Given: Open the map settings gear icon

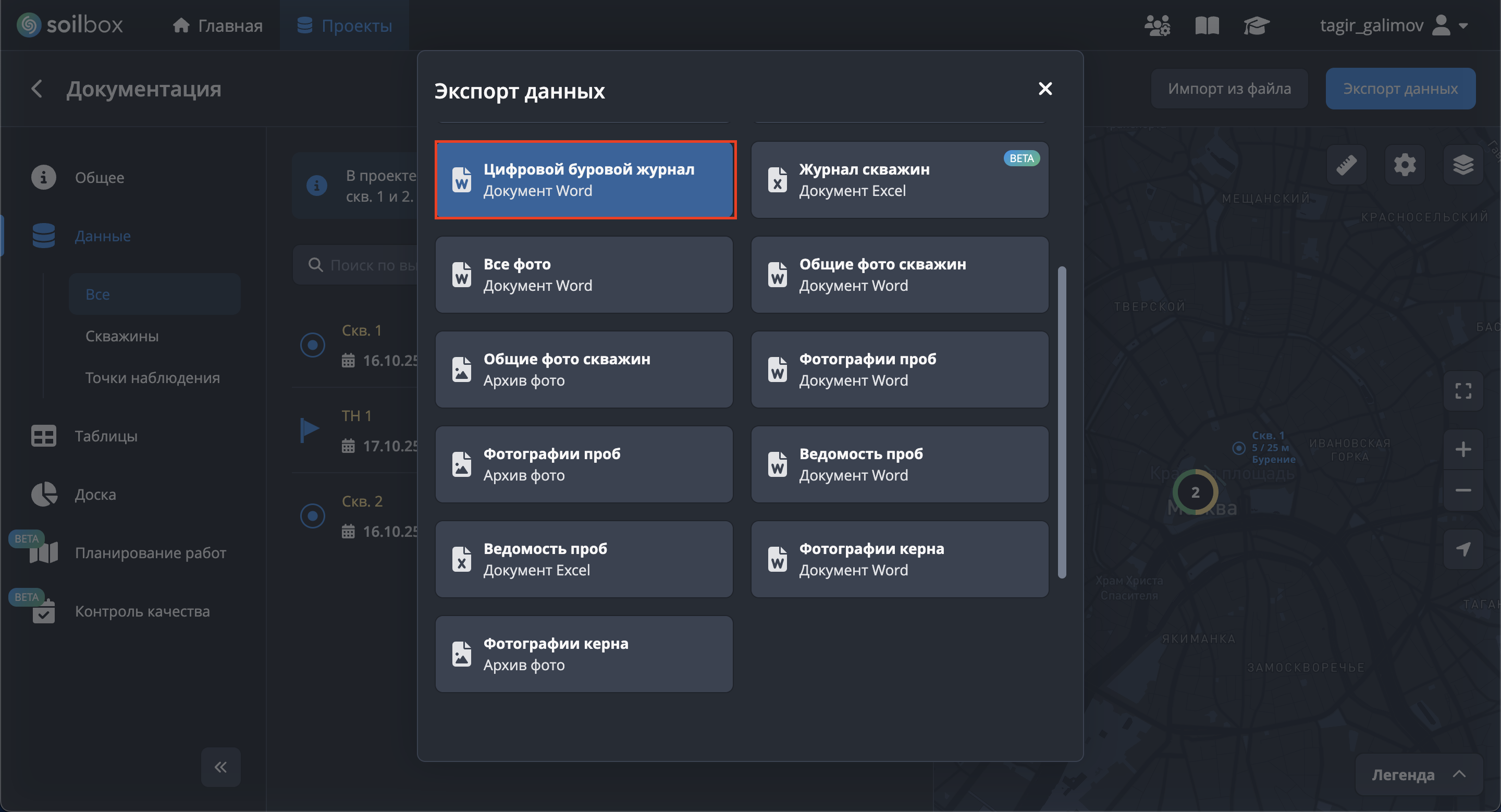Looking at the screenshot, I should pos(1404,165).
